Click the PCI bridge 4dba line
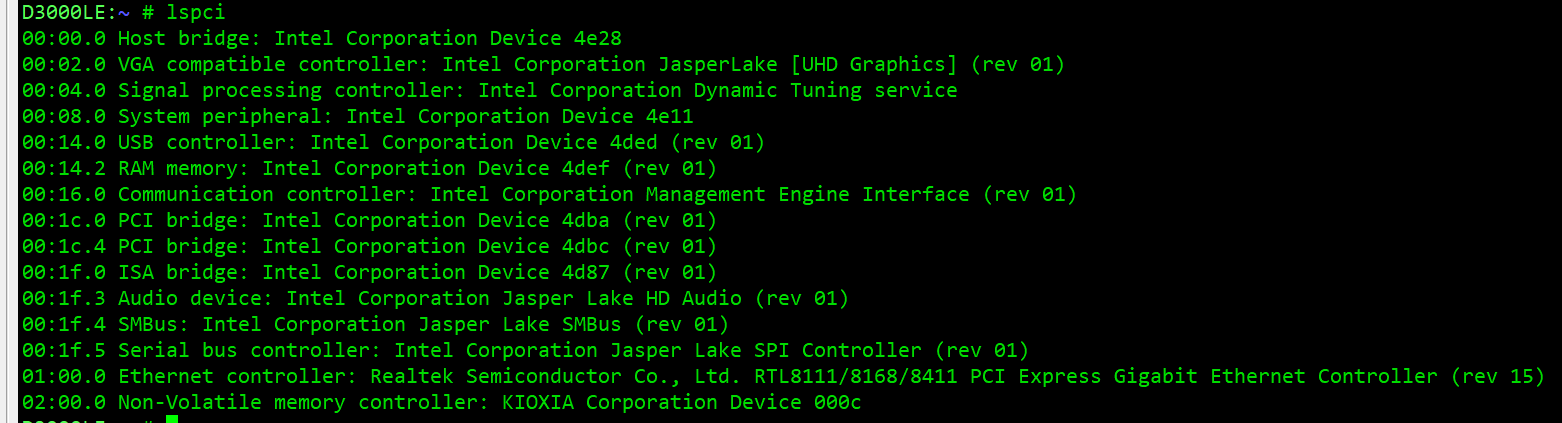 pyautogui.click(x=369, y=221)
